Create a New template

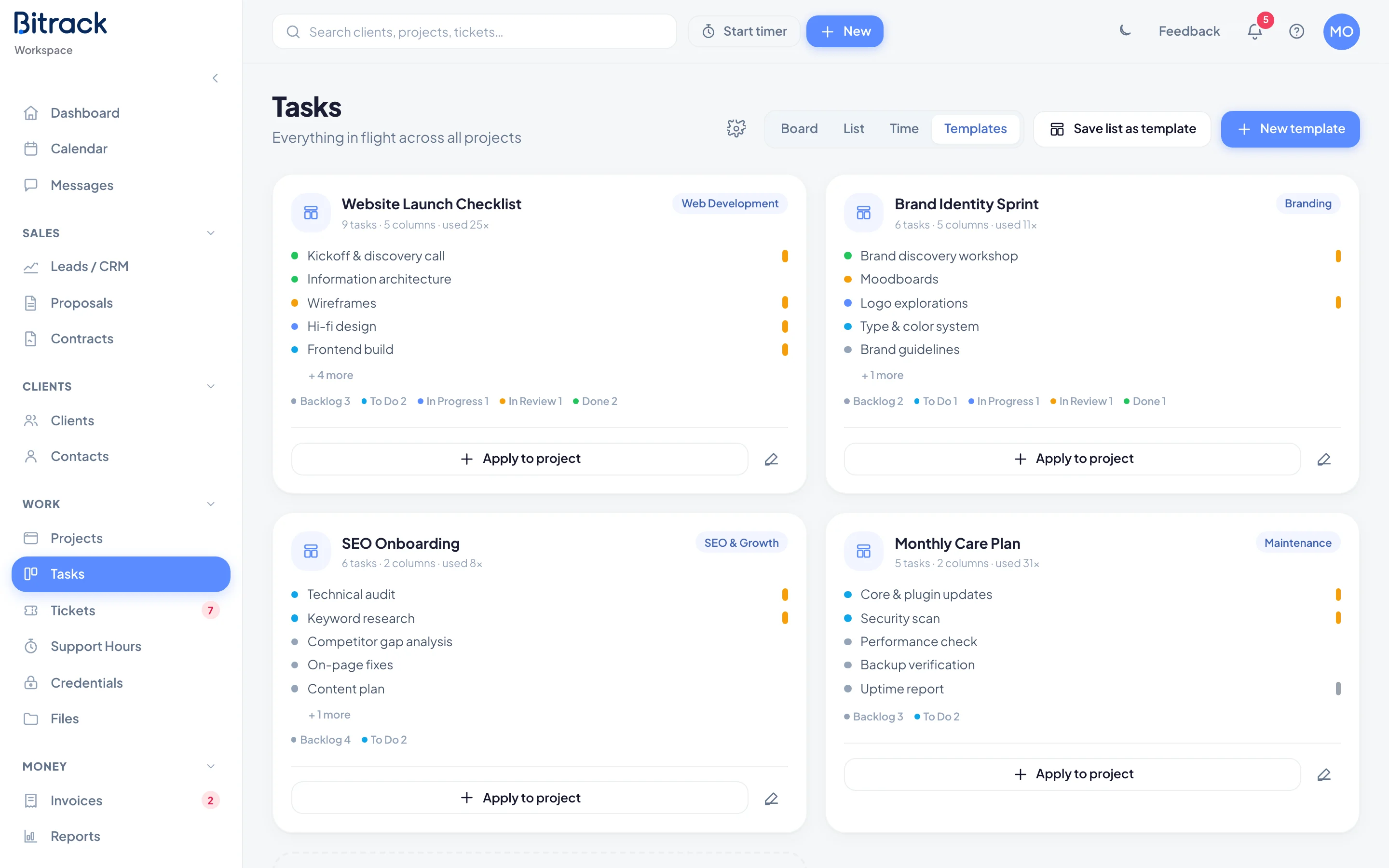click(1290, 129)
